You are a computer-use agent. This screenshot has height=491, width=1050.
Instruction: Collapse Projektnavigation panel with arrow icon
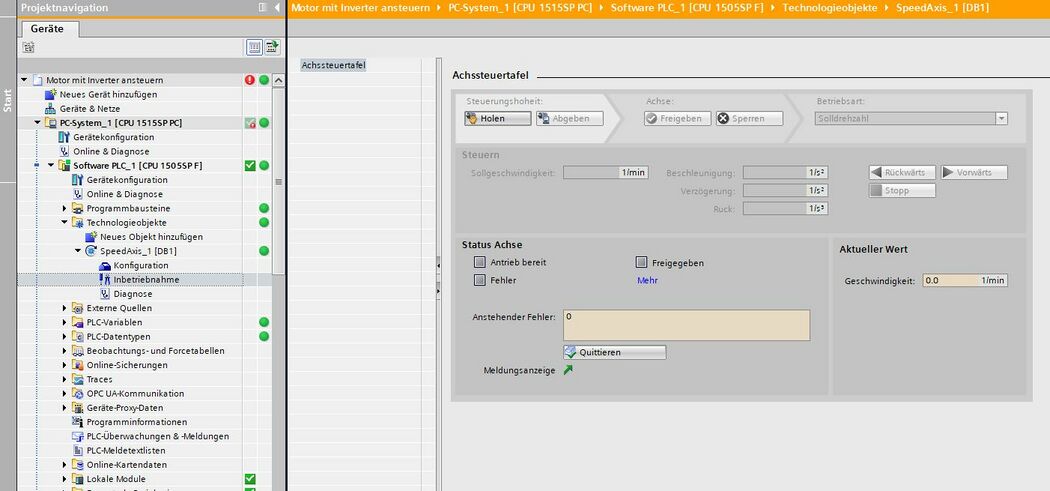tap(277, 8)
